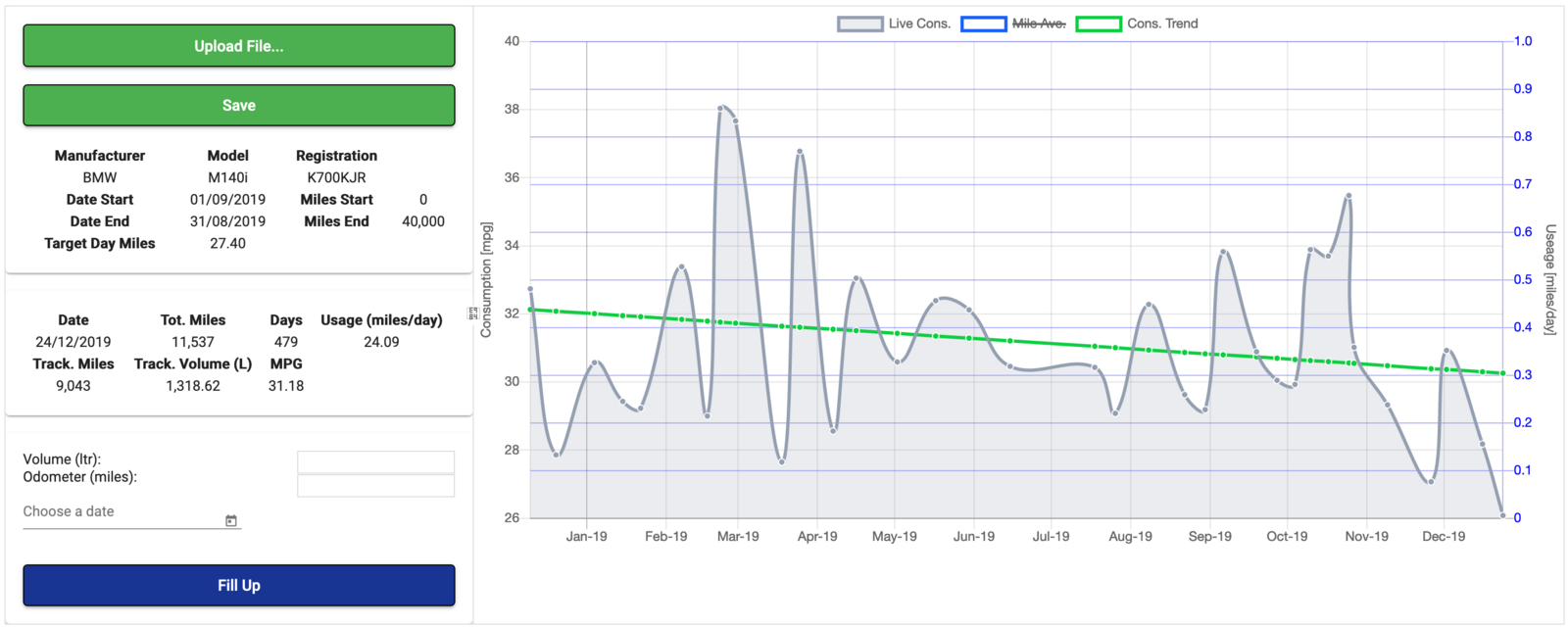This screenshot has height=628, width=1568.
Task: Click the Registration value K700KJR
Action: click(336, 177)
